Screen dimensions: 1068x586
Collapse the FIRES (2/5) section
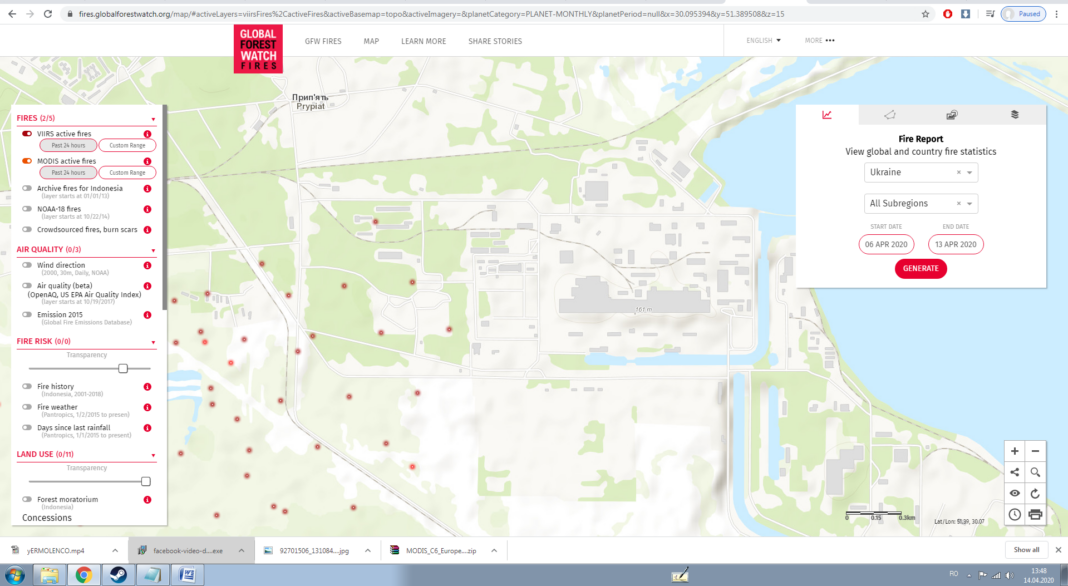pos(153,119)
